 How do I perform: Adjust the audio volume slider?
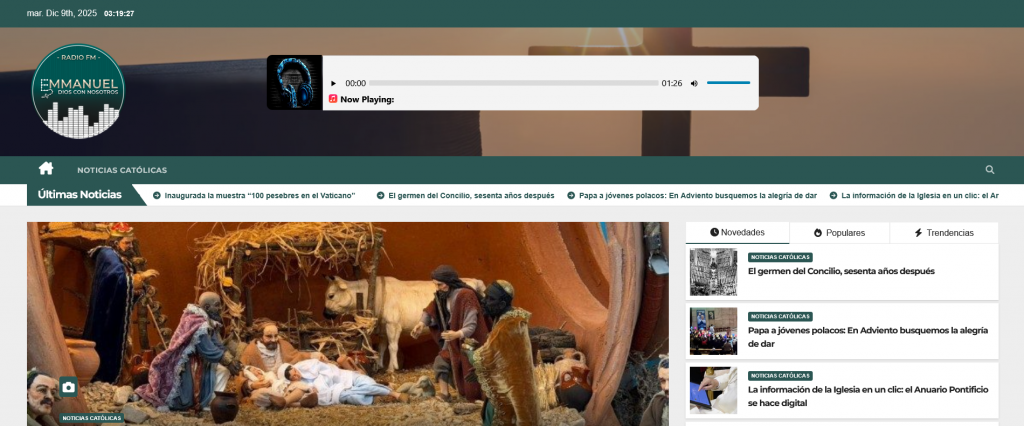click(x=728, y=83)
